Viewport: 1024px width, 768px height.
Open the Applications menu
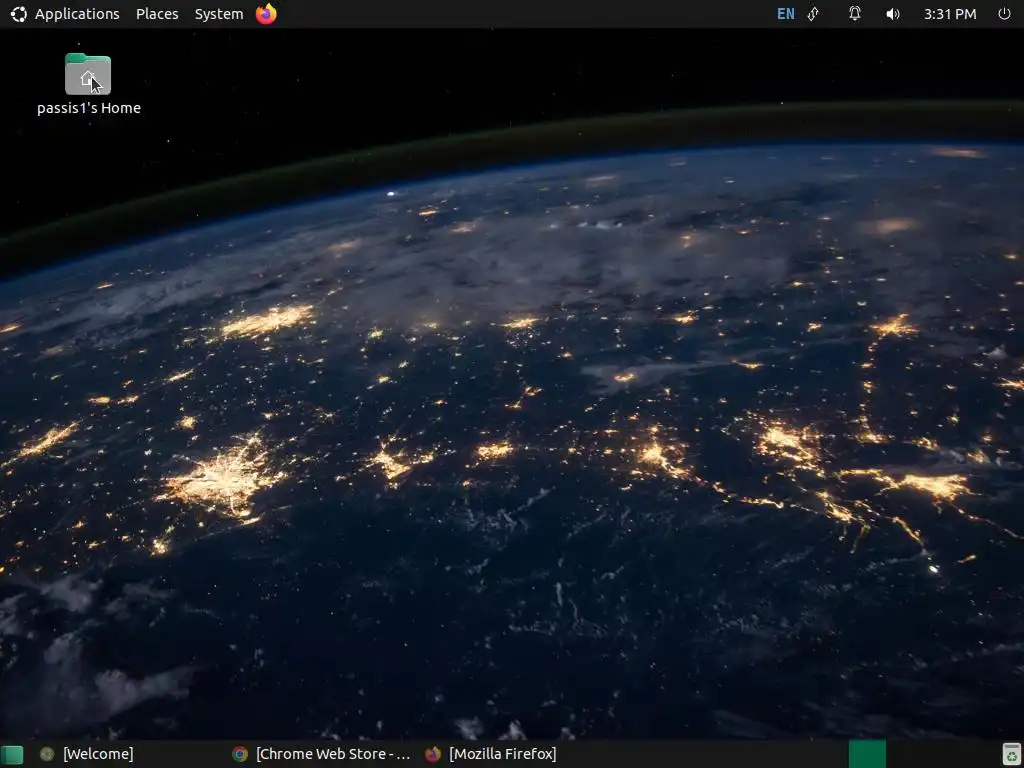(x=77, y=14)
